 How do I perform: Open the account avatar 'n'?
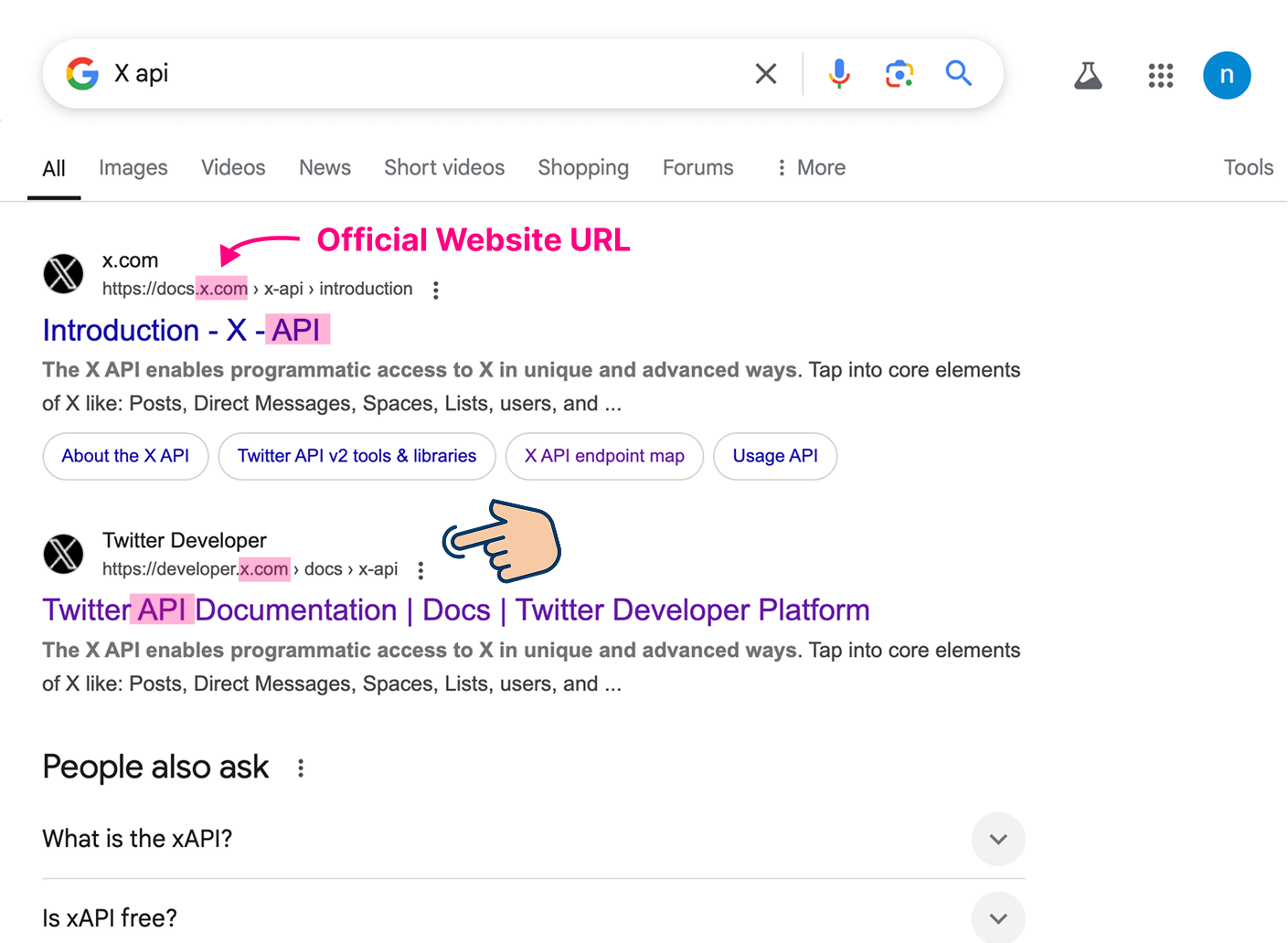[x=1227, y=75]
